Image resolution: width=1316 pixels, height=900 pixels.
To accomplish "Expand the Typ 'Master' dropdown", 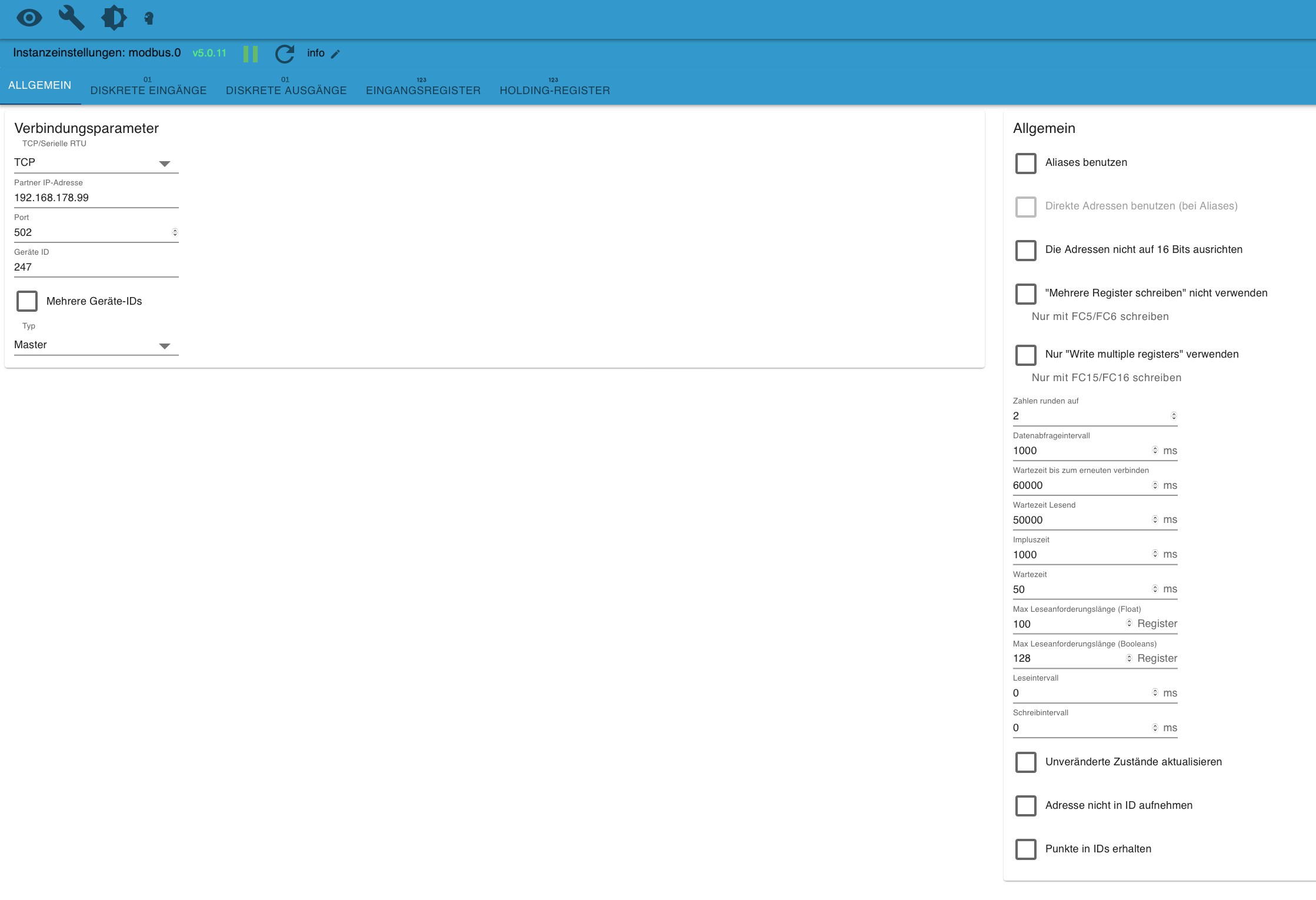I will (95, 345).
